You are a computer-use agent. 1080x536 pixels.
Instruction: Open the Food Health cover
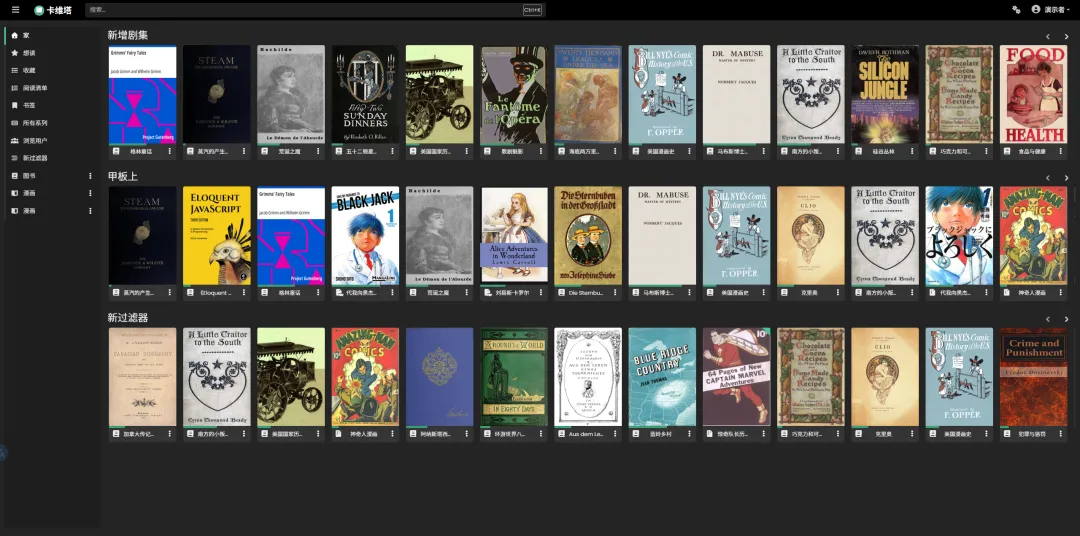tap(1034, 94)
